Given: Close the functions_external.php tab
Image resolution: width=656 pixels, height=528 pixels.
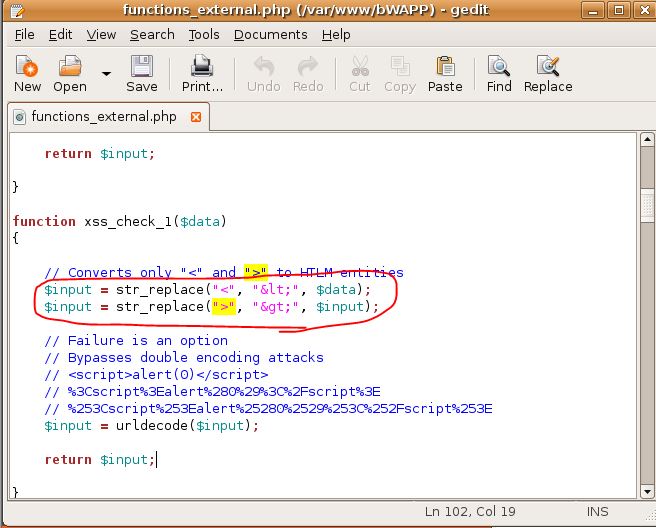Looking at the screenshot, I should click(196, 117).
